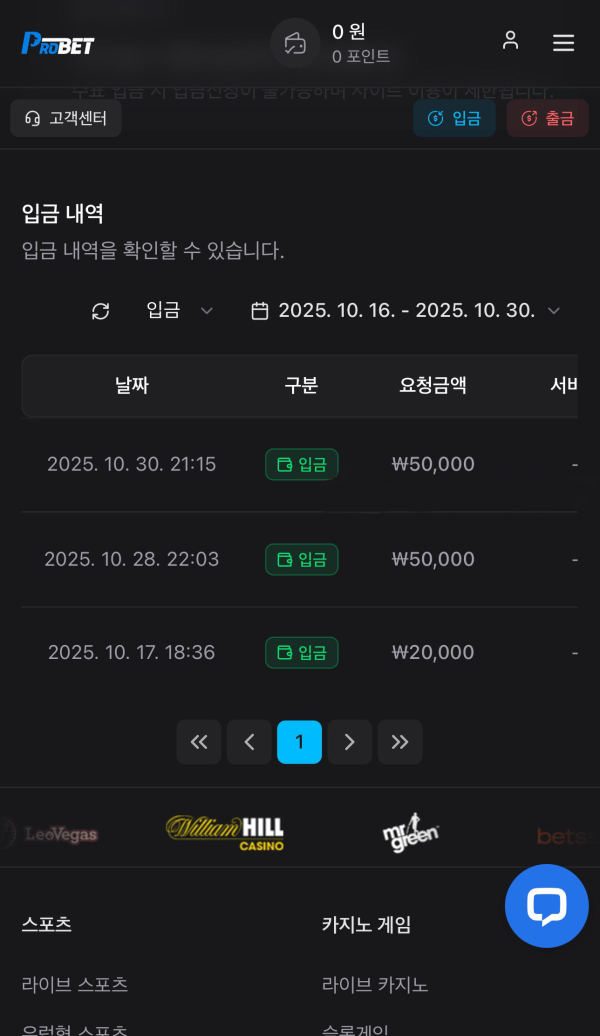
Task: Open the wallet balance icon
Action: click(295, 43)
